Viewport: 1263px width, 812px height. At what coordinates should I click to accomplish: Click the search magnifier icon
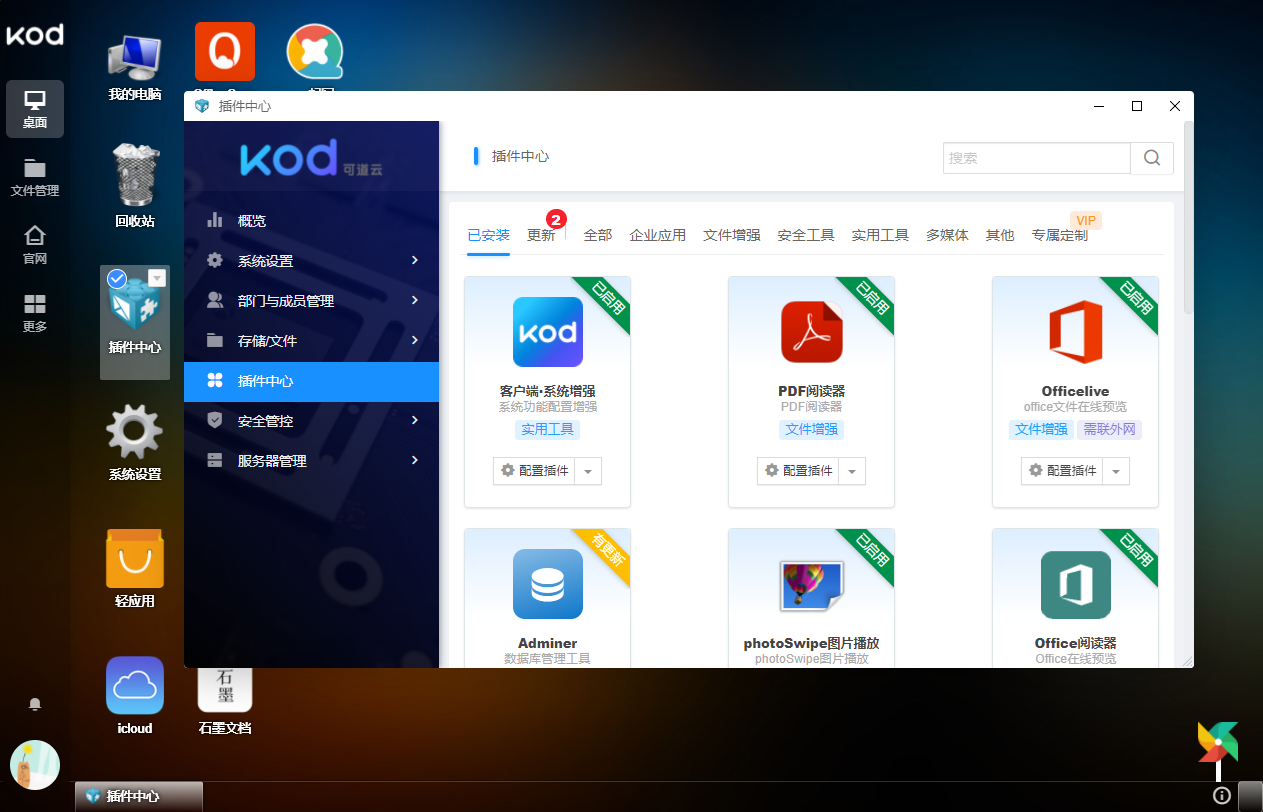(1151, 158)
